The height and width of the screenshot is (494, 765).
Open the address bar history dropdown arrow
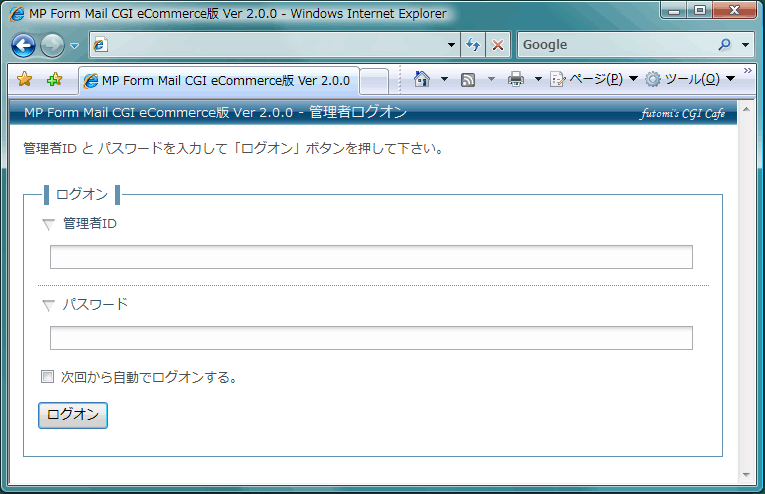[x=451, y=45]
